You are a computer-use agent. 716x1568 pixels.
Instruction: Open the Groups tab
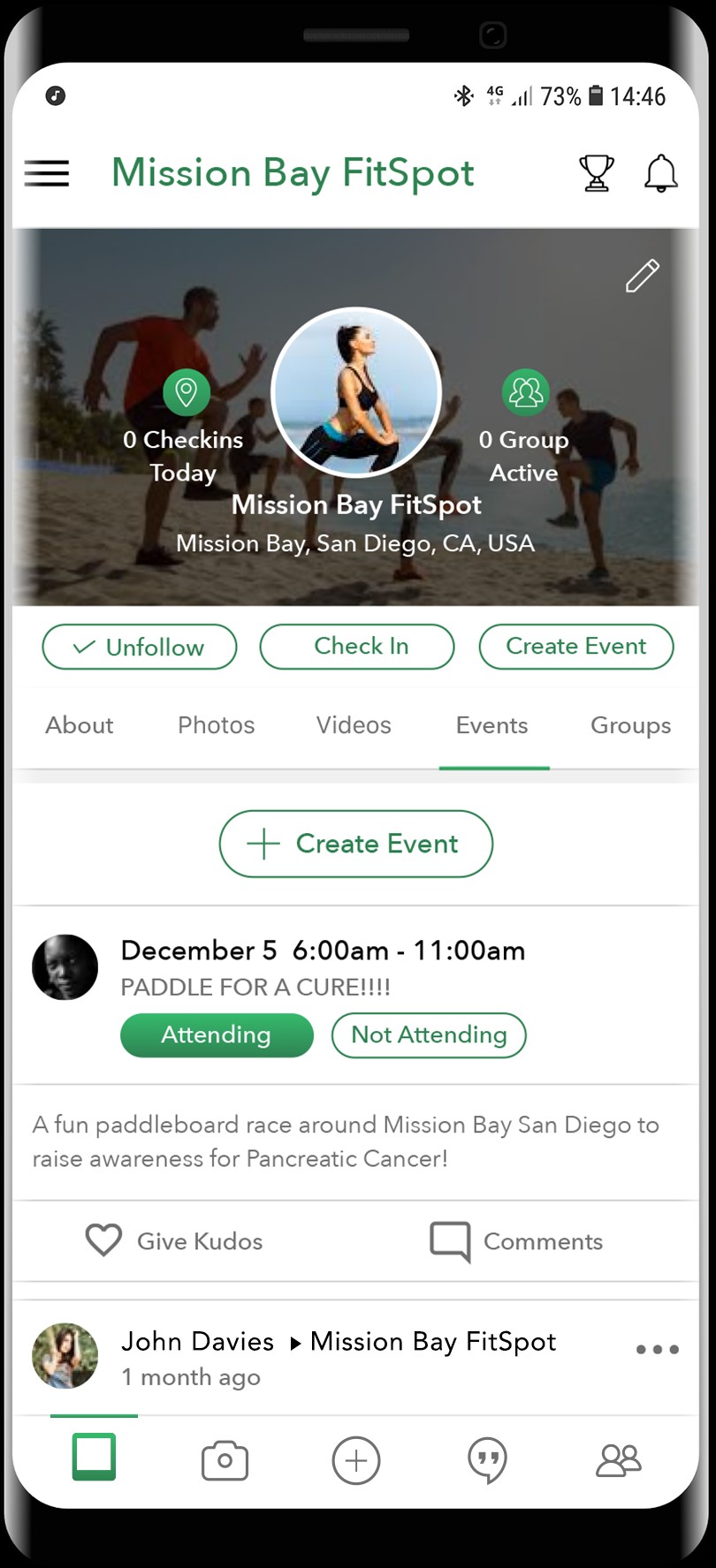[x=630, y=725]
